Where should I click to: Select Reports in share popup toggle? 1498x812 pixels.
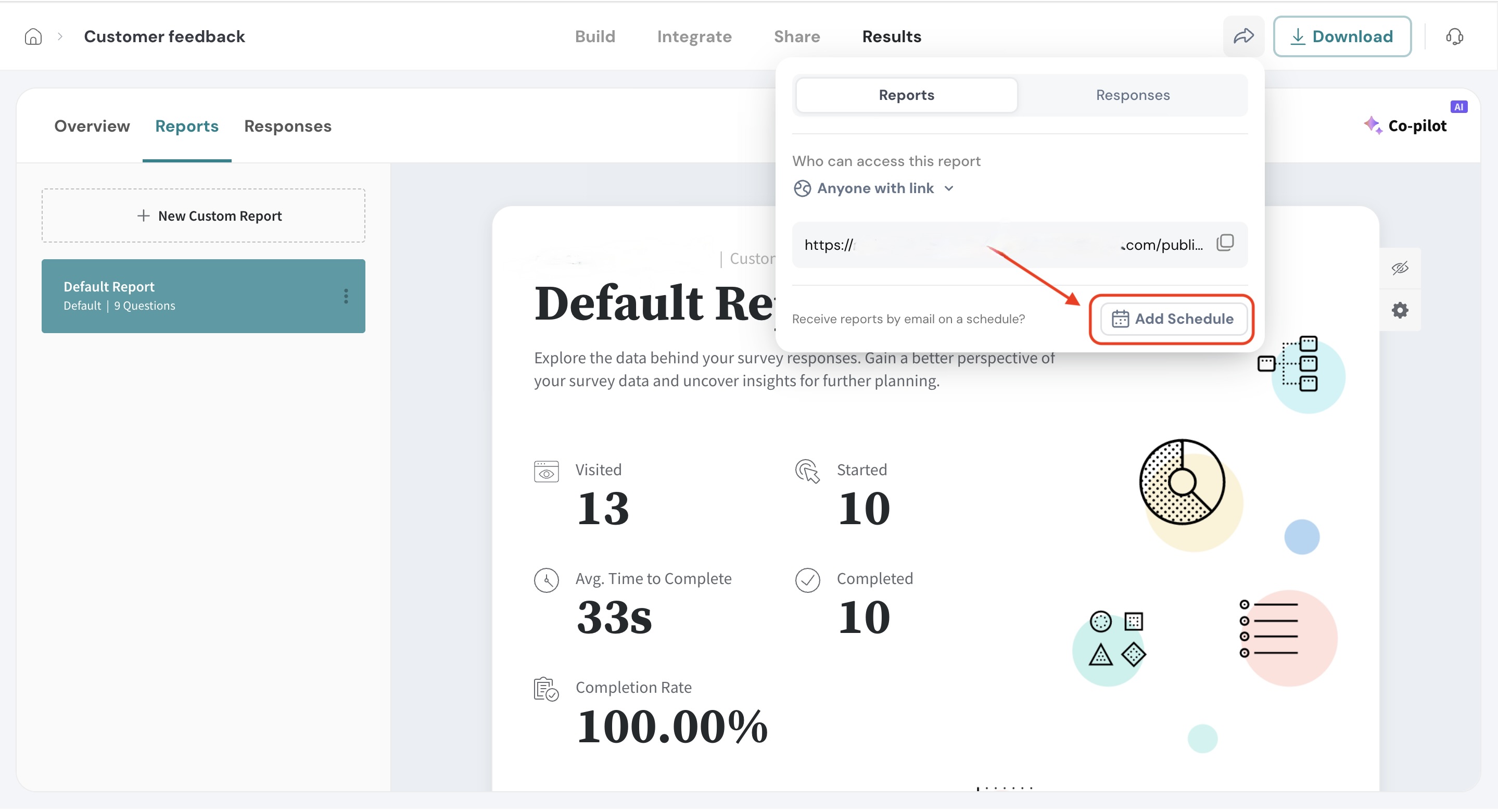pos(906,95)
